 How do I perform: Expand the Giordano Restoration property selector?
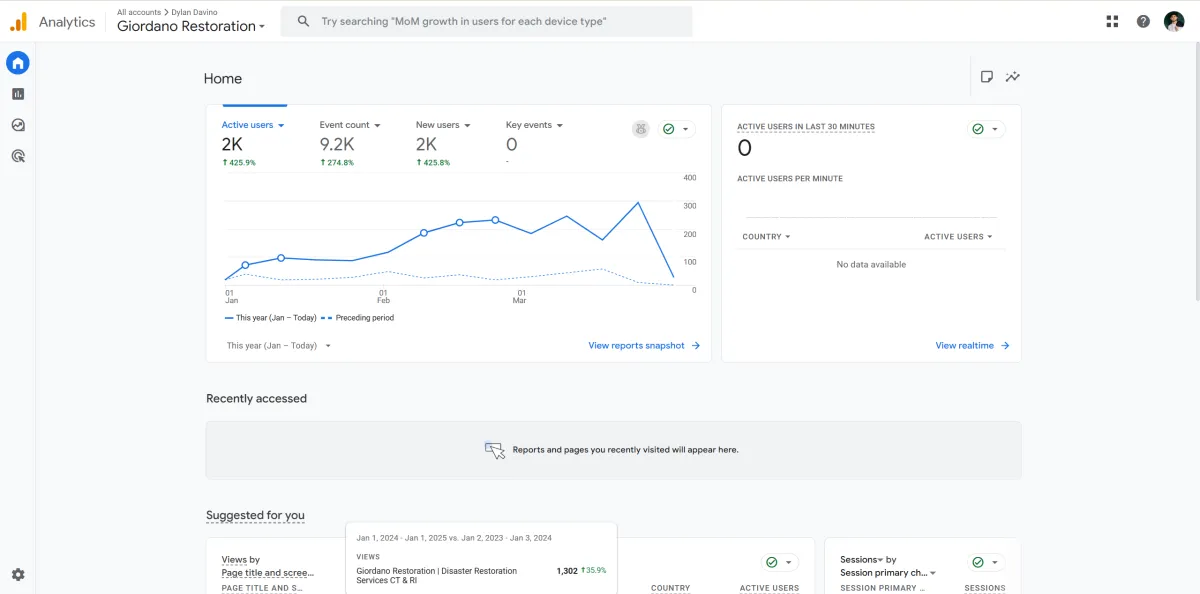click(191, 27)
